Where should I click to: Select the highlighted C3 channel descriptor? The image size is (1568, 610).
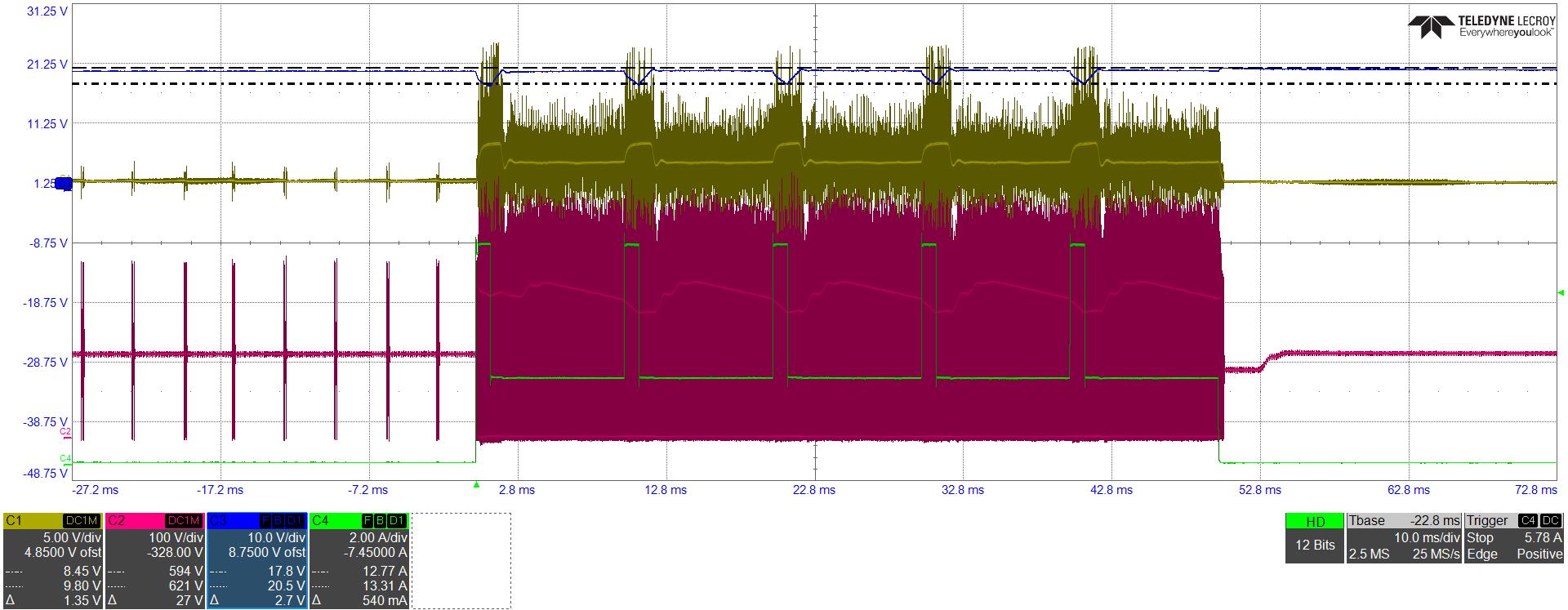(257, 561)
